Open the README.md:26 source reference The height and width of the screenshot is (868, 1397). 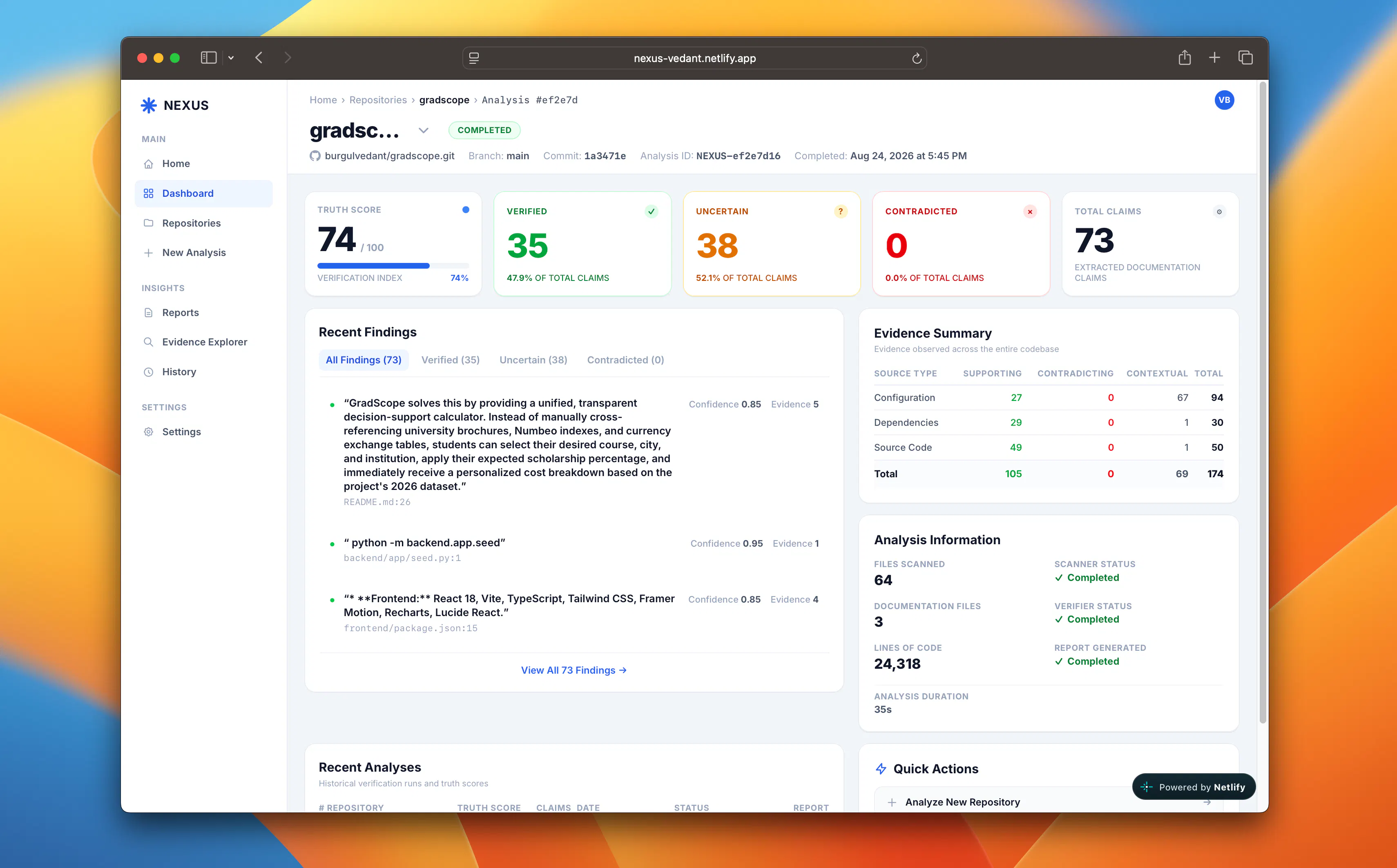coord(377,502)
